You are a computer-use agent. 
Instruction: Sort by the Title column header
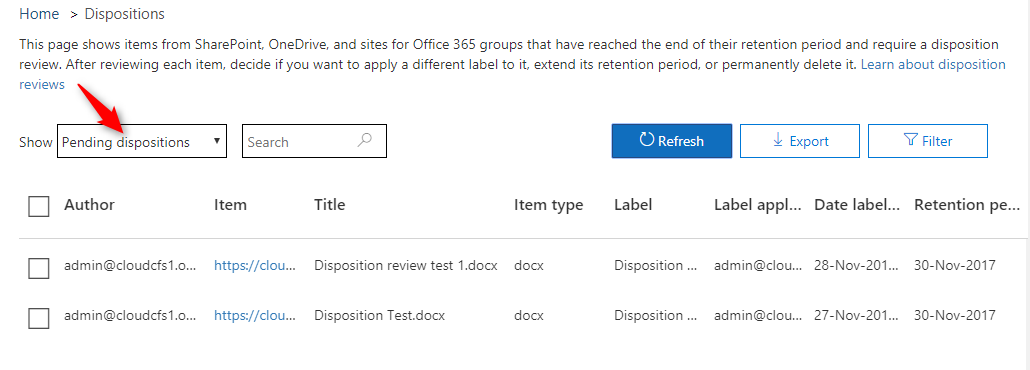coord(330,204)
